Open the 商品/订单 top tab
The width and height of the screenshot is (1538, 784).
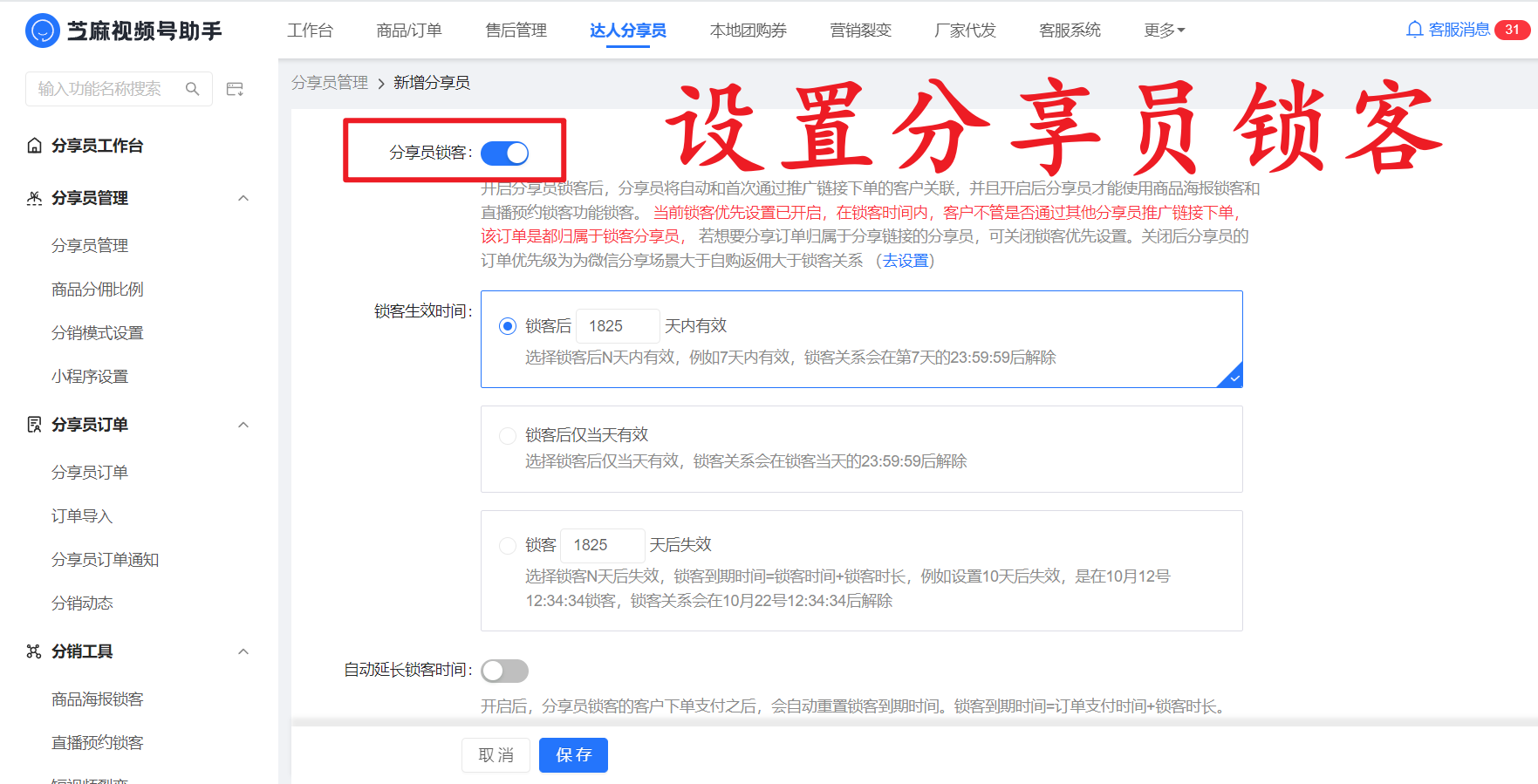pos(409,31)
